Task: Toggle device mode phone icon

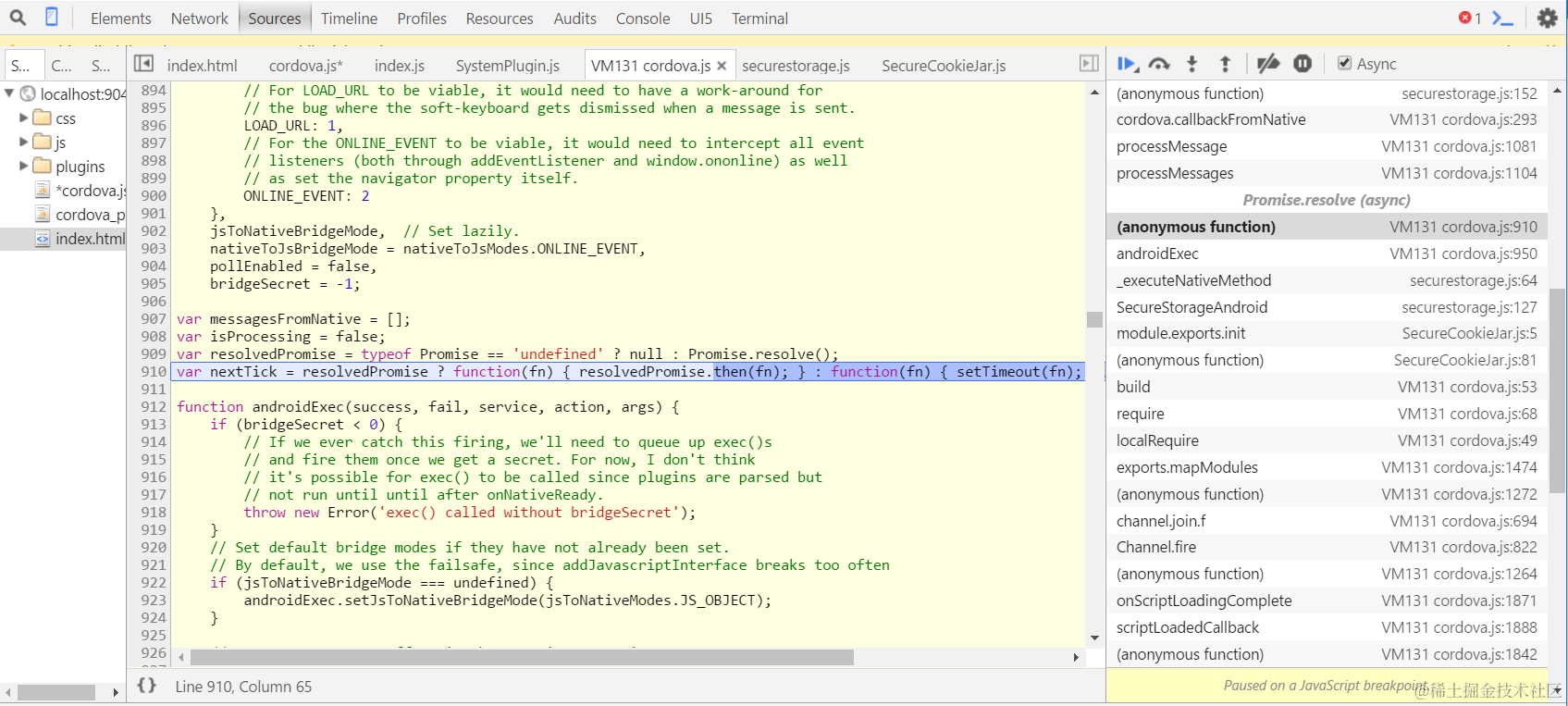Action: pyautogui.click(x=52, y=18)
